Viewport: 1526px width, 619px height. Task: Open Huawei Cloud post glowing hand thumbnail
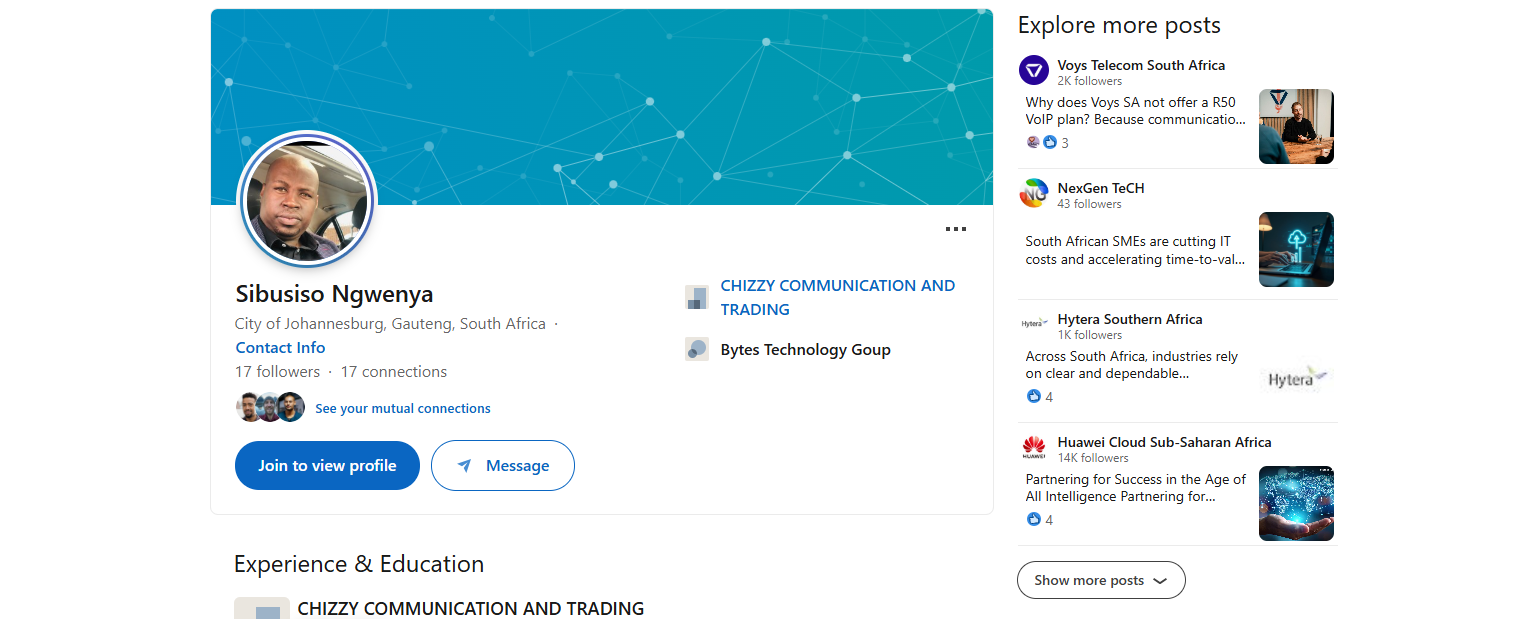click(1296, 503)
